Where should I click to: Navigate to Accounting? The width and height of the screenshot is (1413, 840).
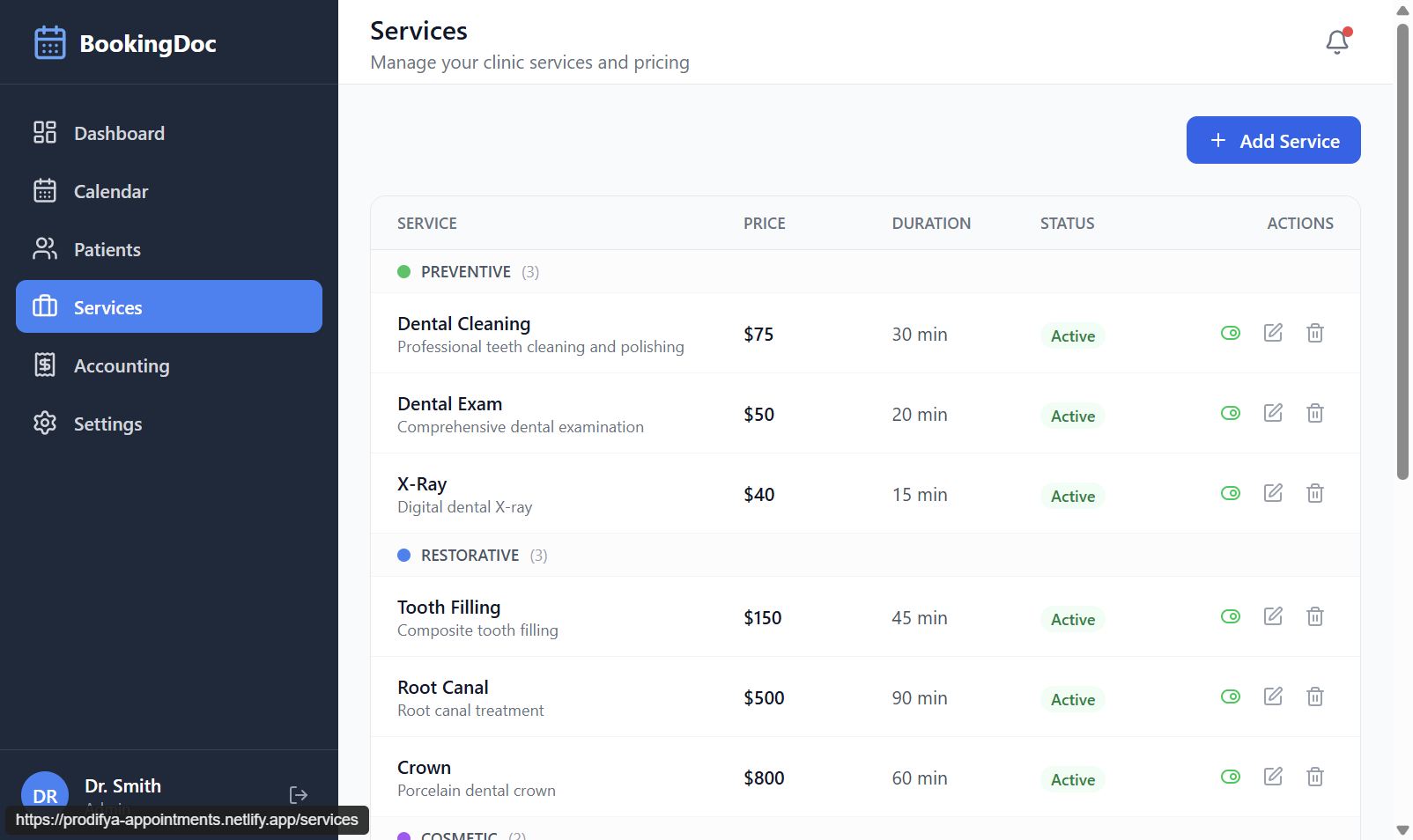(169, 365)
